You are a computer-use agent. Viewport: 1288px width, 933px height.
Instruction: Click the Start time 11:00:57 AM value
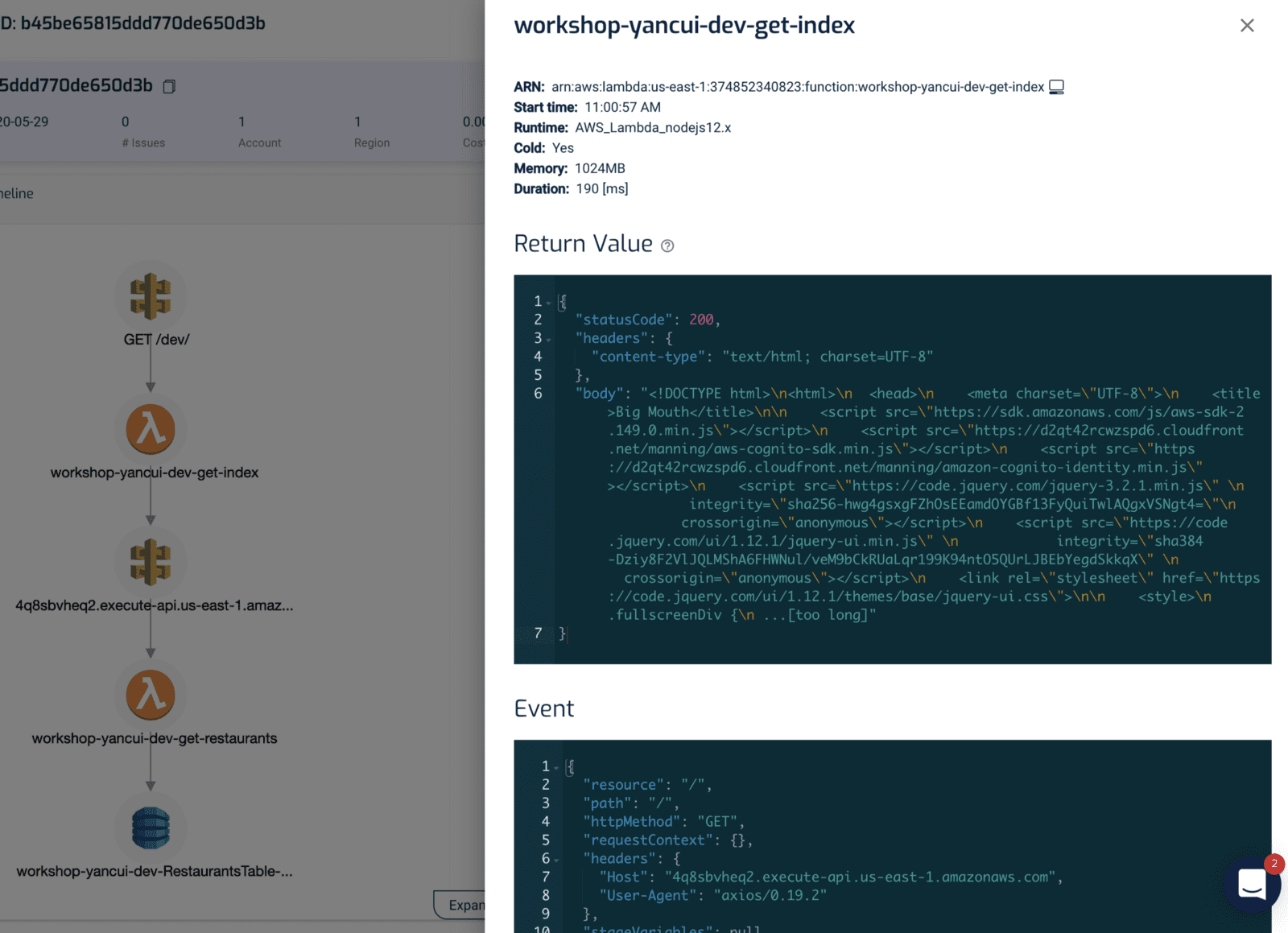pos(622,107)
